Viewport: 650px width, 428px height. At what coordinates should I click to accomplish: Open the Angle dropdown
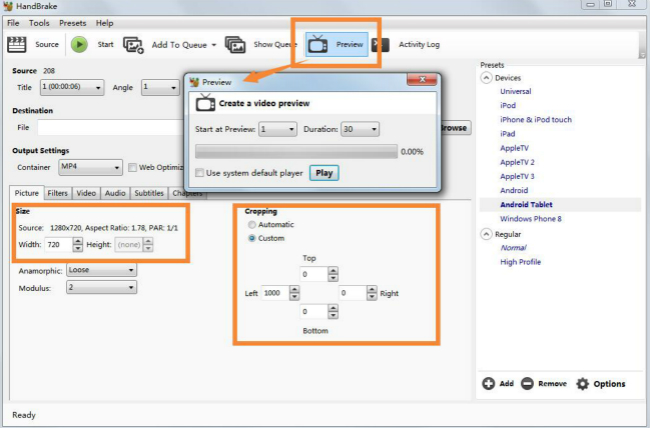pyautogui.click(x=160, y=88)
